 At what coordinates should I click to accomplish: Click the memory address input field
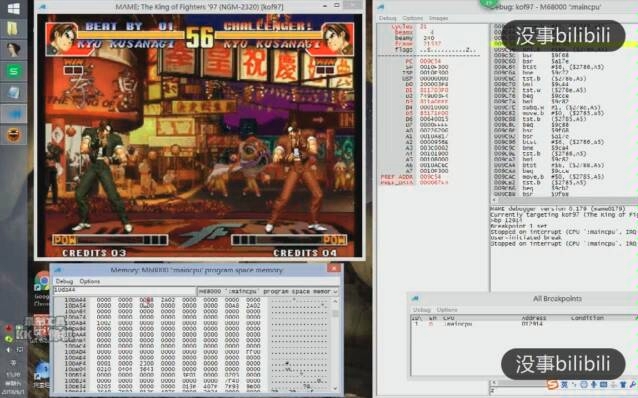click(x=124, y=290)
